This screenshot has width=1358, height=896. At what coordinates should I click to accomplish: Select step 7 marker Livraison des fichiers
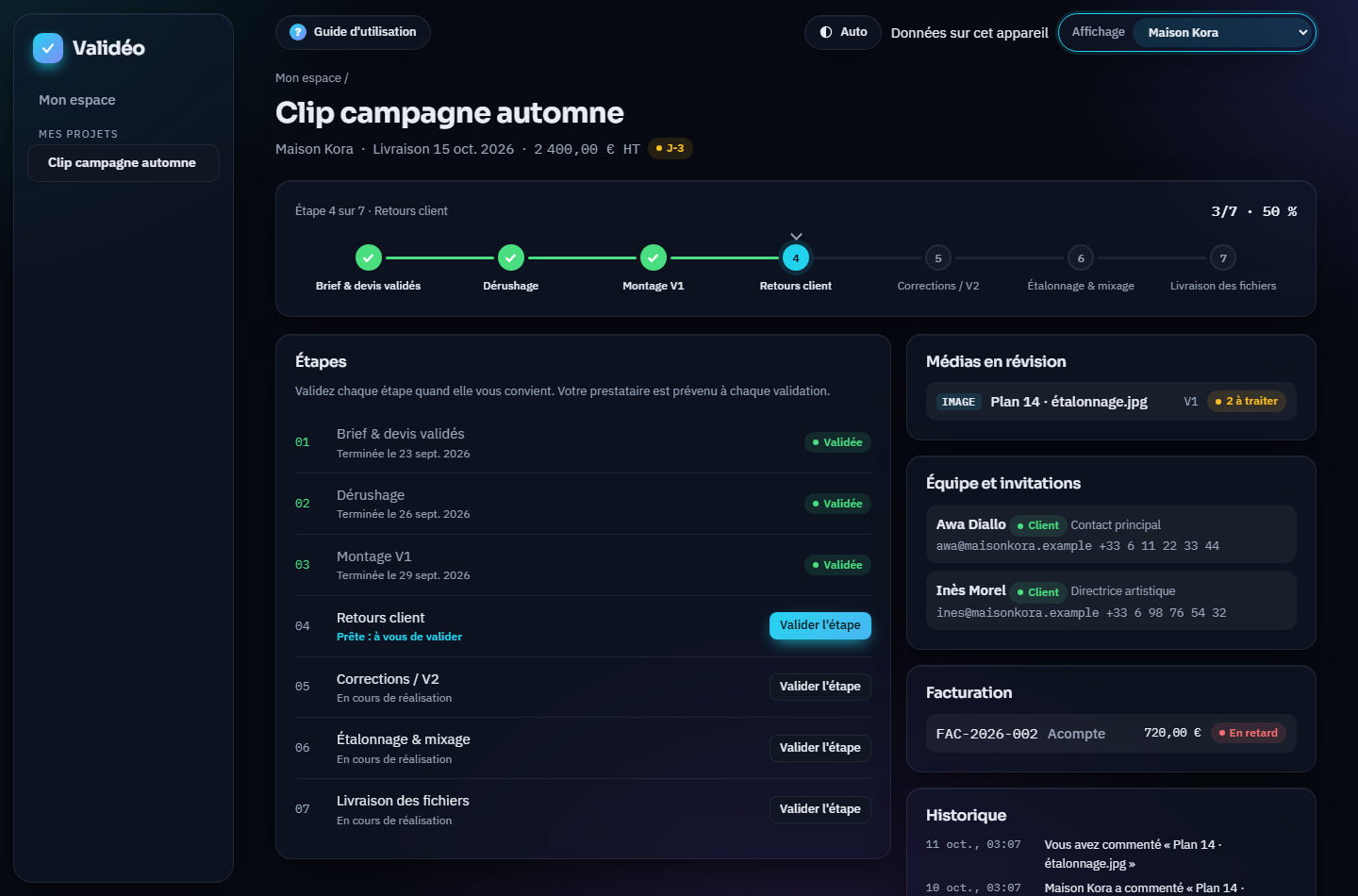click(x=1223, y=257)
